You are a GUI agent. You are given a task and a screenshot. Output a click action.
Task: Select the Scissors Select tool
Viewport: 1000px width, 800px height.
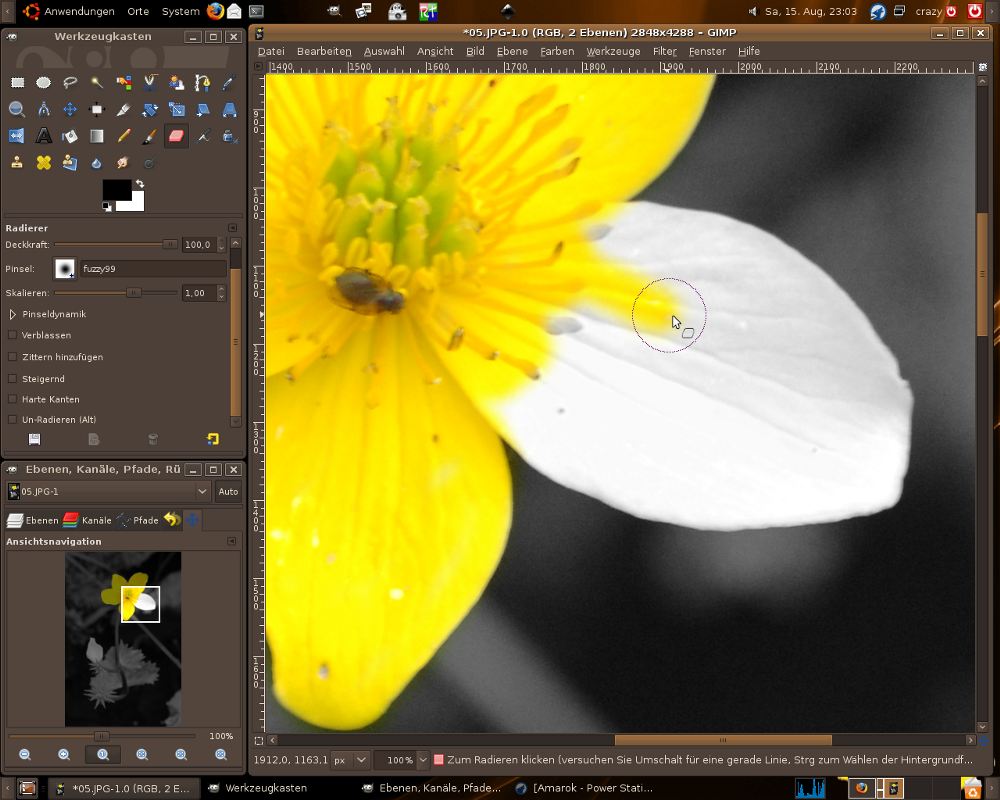coord(150,82)
